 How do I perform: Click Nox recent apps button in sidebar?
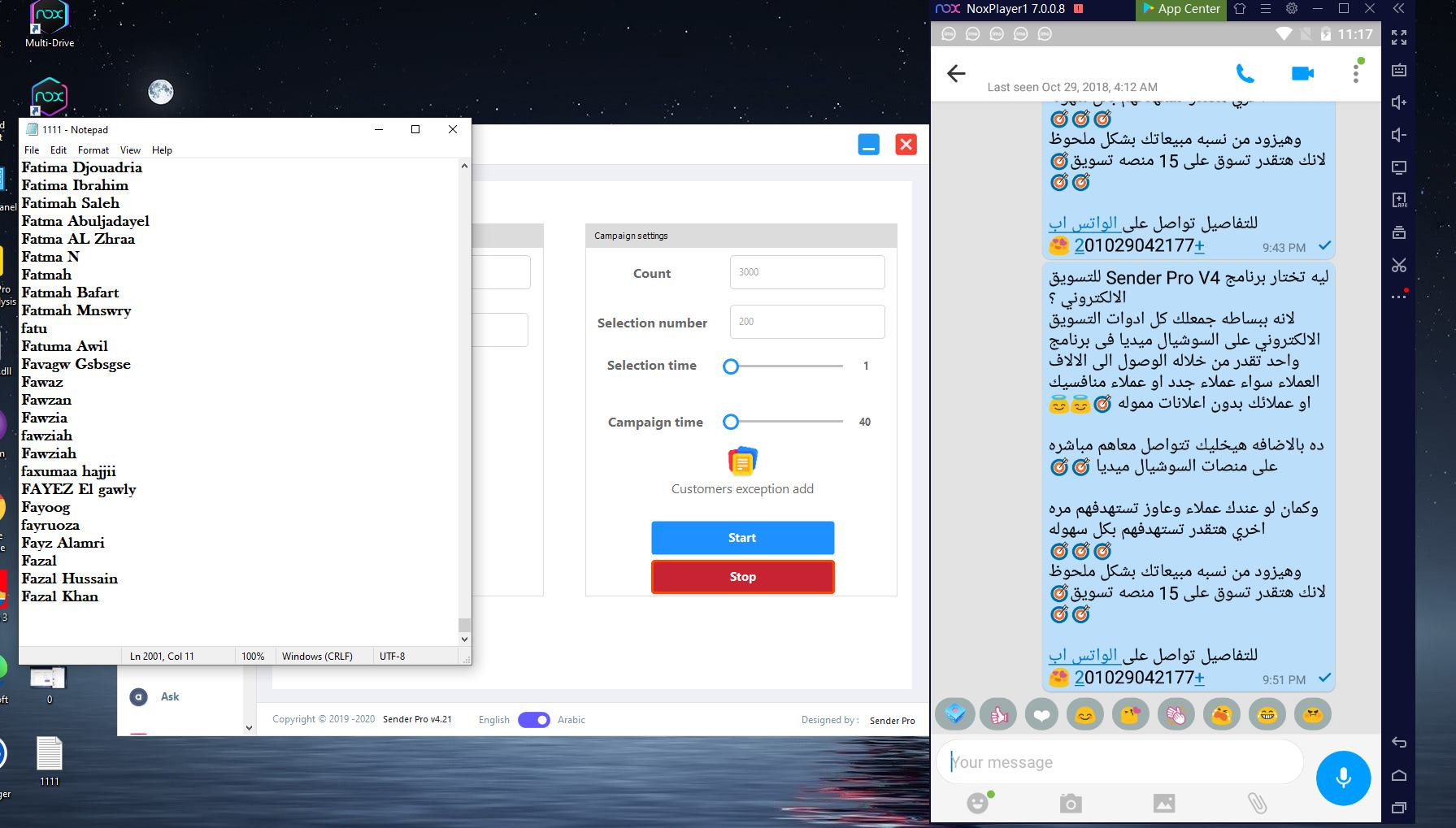pos(1399,807)
